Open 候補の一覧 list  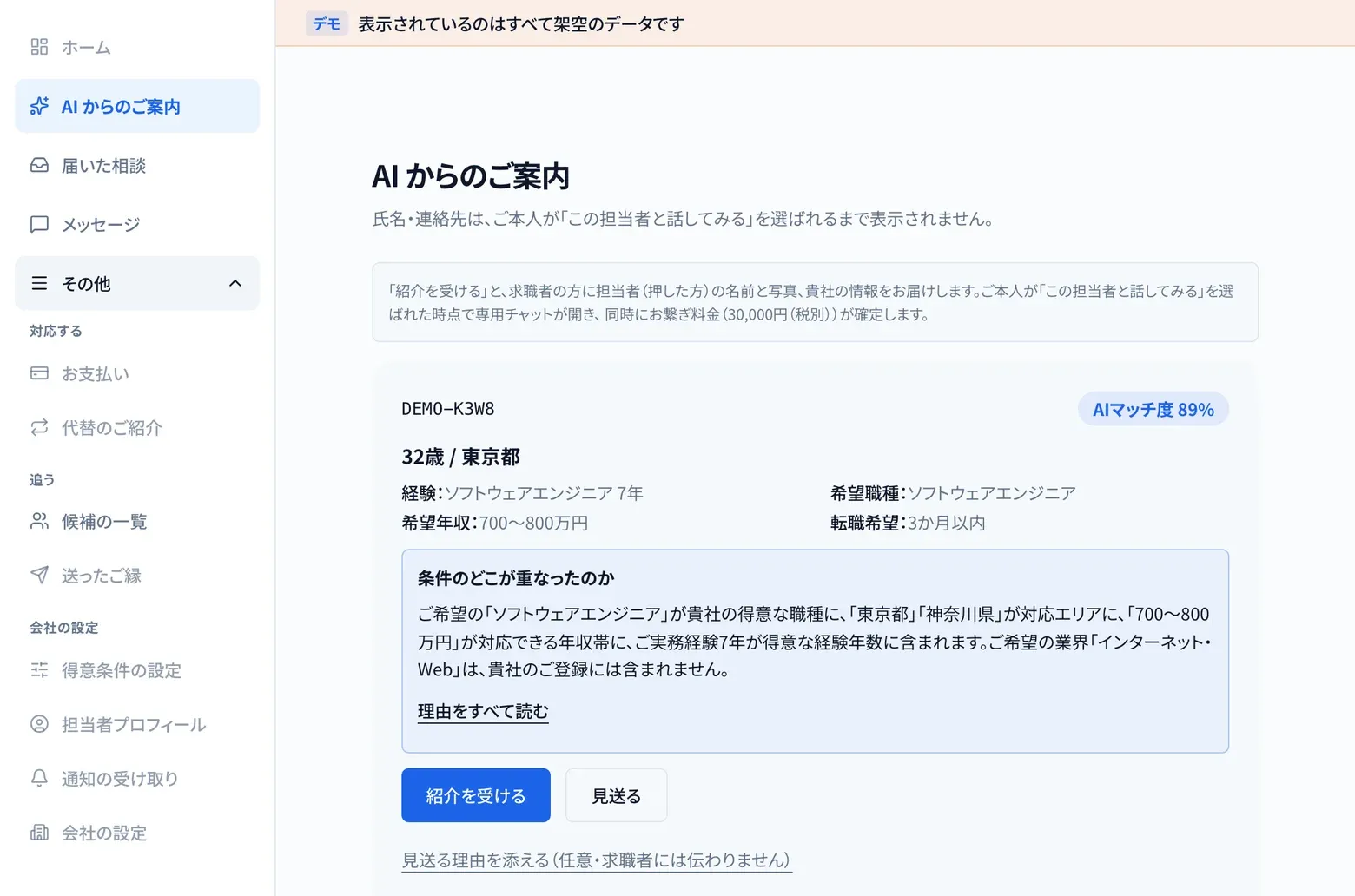tap(137, 521)
